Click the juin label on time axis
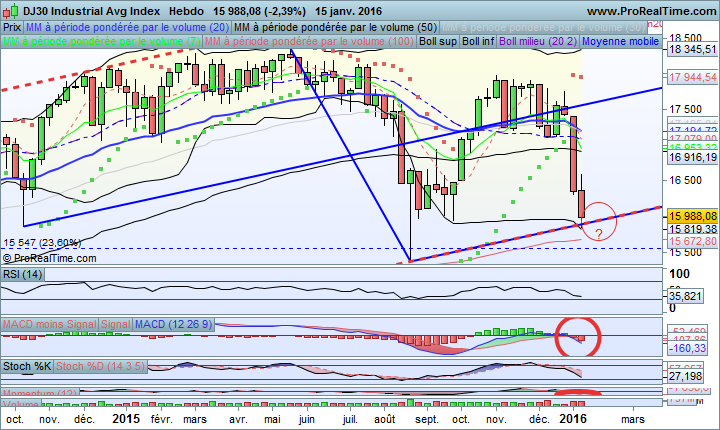 pyautogui.click(x=306, y=419)
